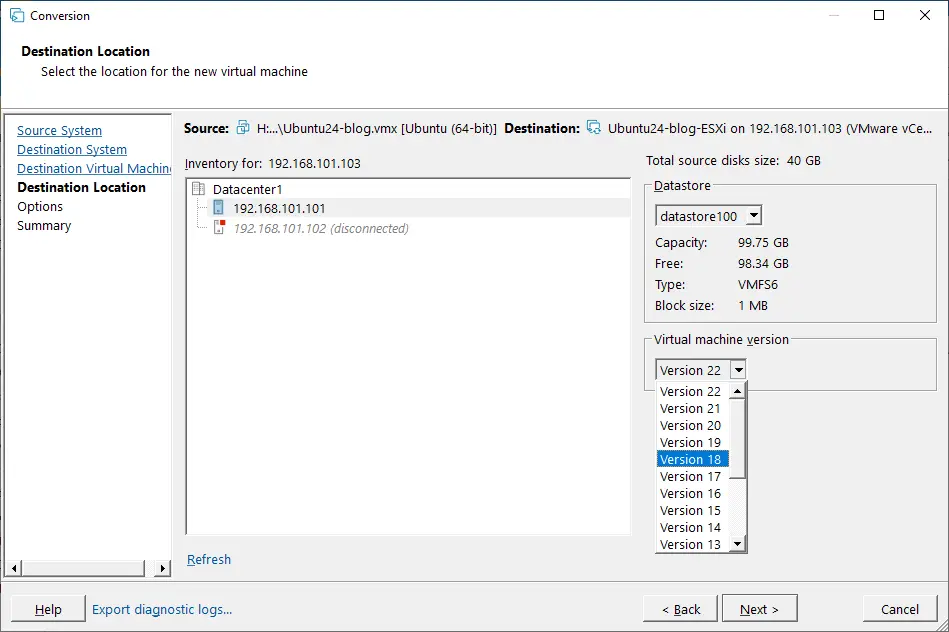The height and width of the screenshot is (632, 949).
Task: Click the Help button
Action: (48, 609)
